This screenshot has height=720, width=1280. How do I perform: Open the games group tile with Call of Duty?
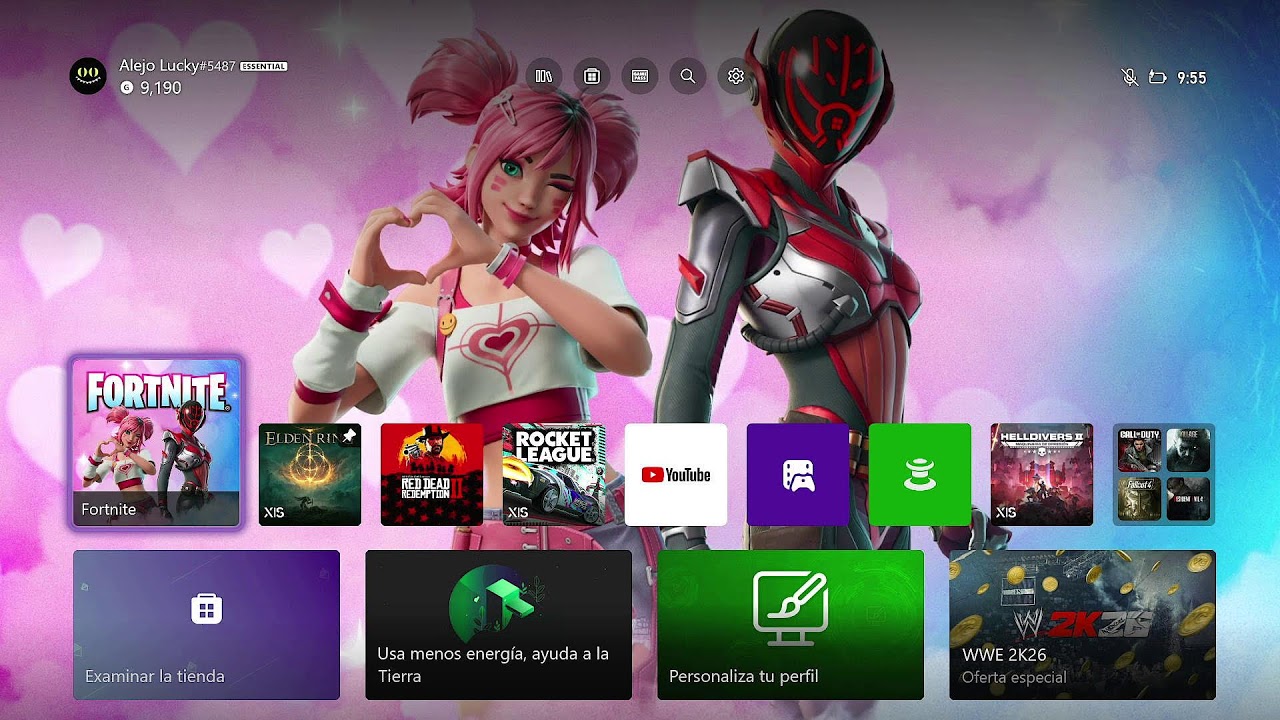click(x=1164, y=474)
